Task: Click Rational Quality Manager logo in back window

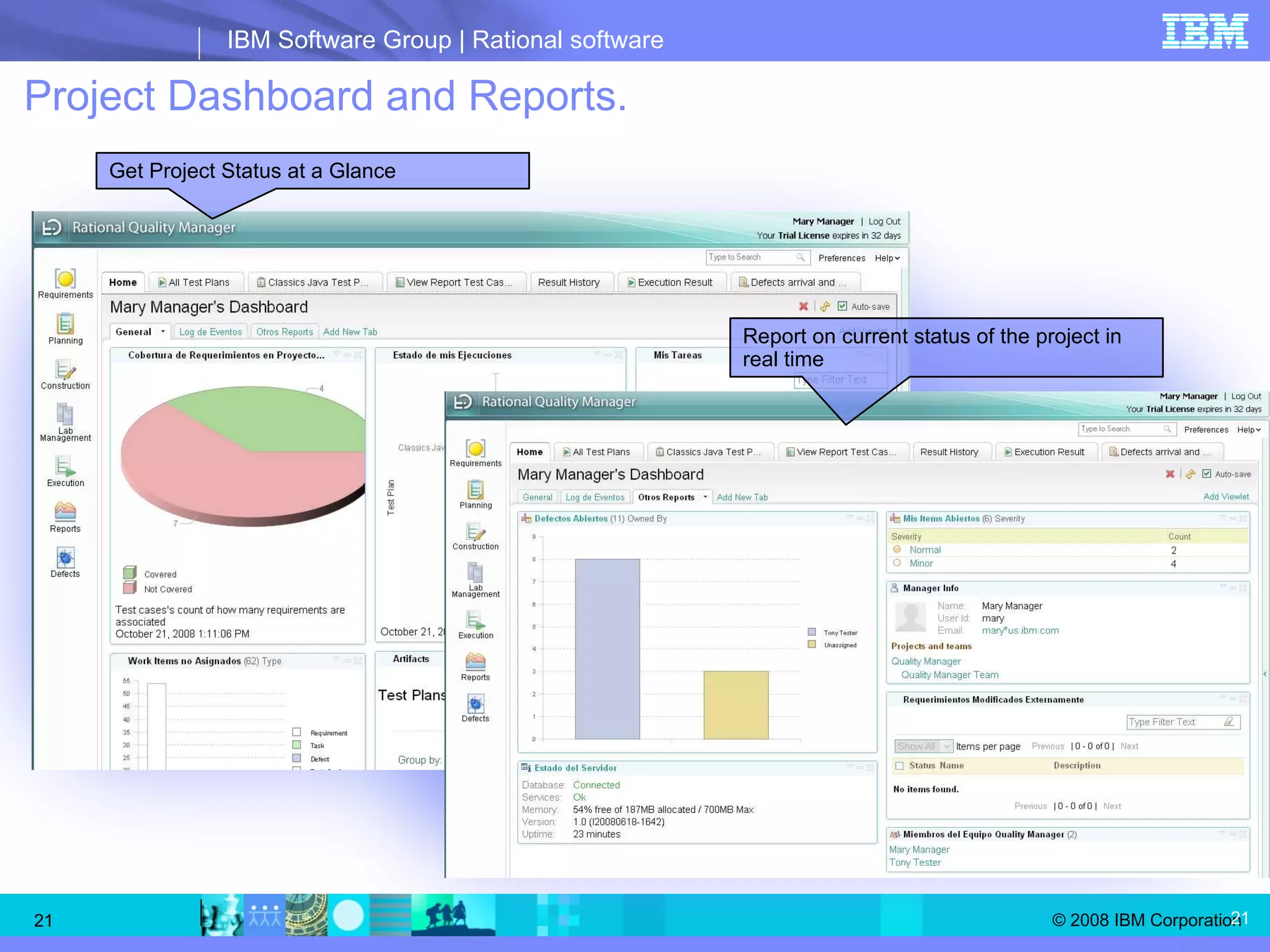Action: click(51, 227)
